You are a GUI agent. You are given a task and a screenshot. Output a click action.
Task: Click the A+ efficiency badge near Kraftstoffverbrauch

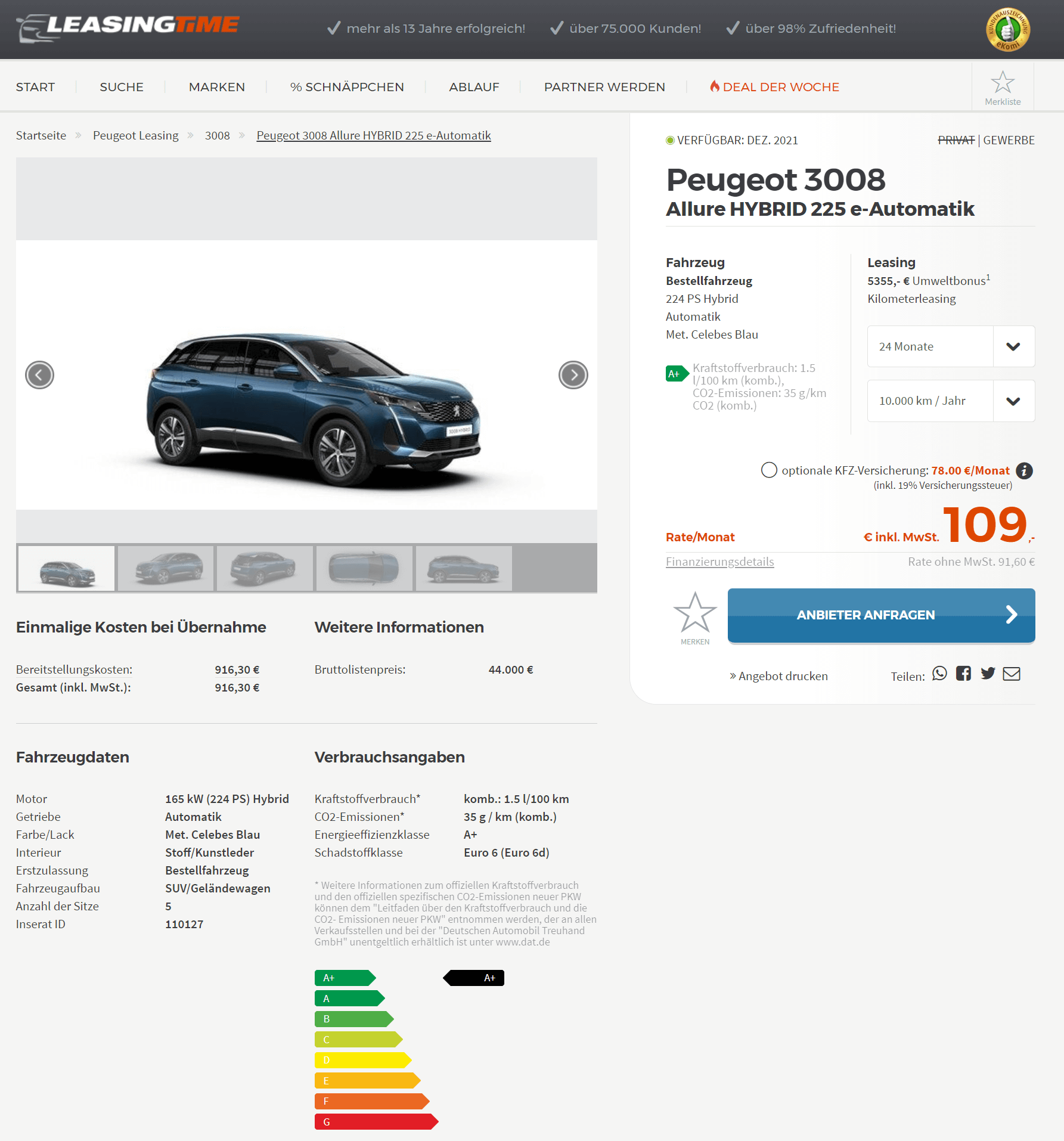pos(677,374)
